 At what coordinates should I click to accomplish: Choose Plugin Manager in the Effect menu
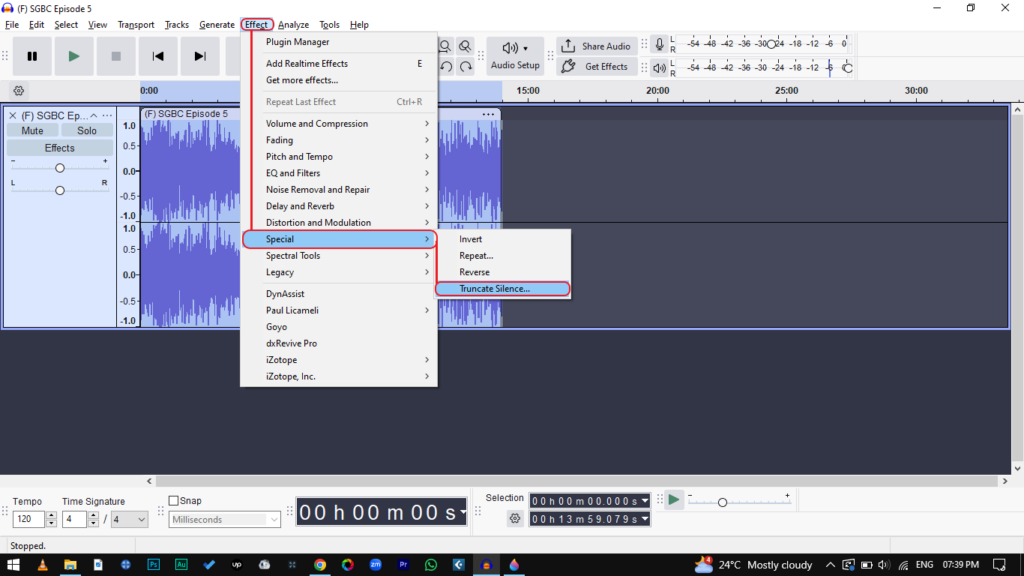(x=297, y=42)
